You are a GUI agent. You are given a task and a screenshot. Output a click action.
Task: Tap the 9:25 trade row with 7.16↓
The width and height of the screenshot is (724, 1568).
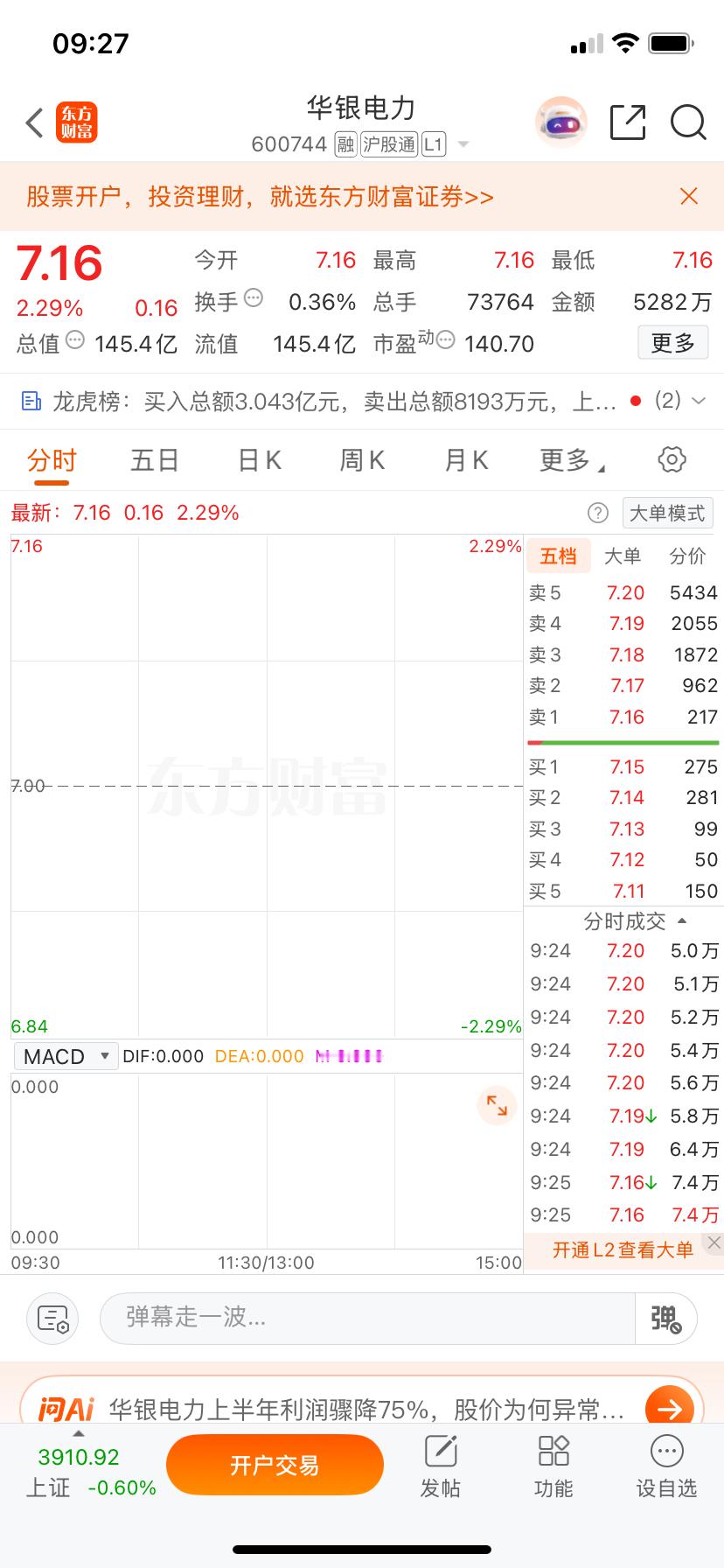coord(624,1182)
